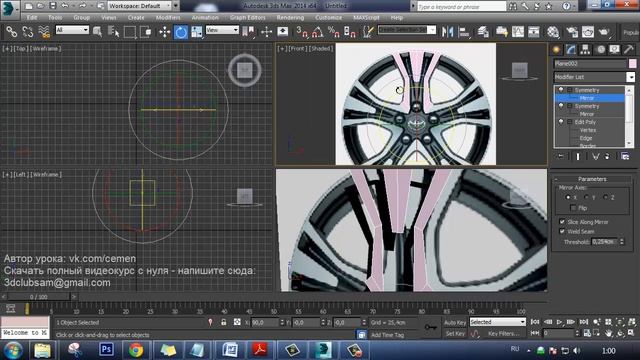Viewport: 640px width, 360px height.
Task: Open the Graph Editors menu
Action: (x=247, y=18)
